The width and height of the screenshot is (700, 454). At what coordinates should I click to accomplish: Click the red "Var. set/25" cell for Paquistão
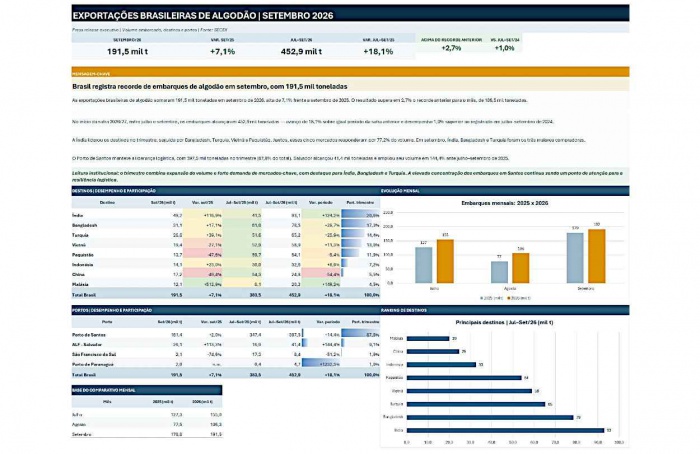(x=203, y=254)
